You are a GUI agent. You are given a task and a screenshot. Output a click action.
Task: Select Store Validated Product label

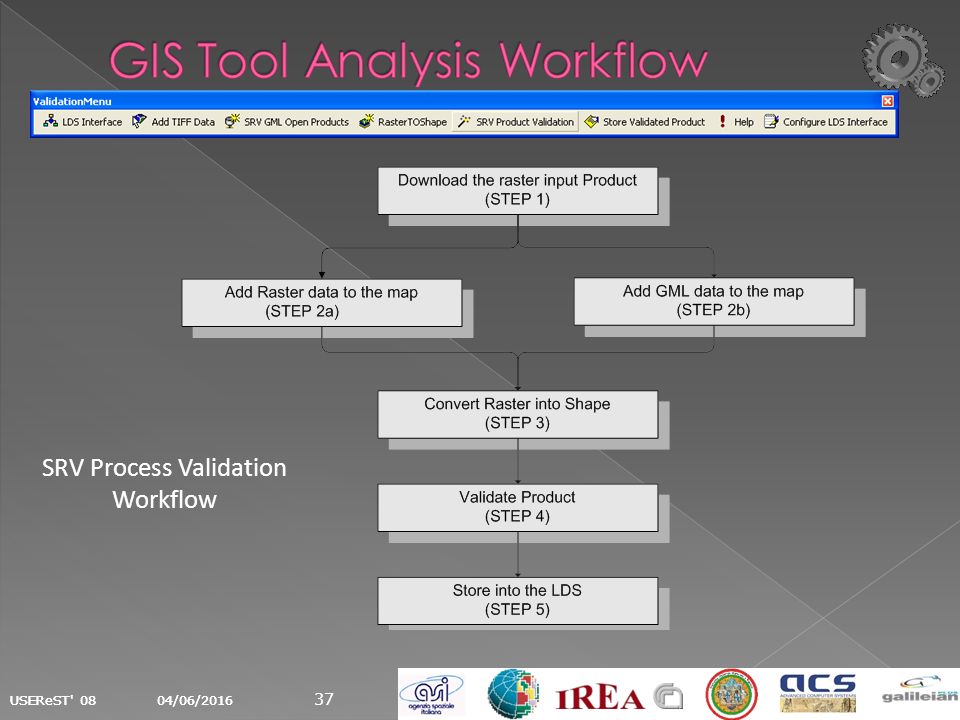click(x=654, y=122)
